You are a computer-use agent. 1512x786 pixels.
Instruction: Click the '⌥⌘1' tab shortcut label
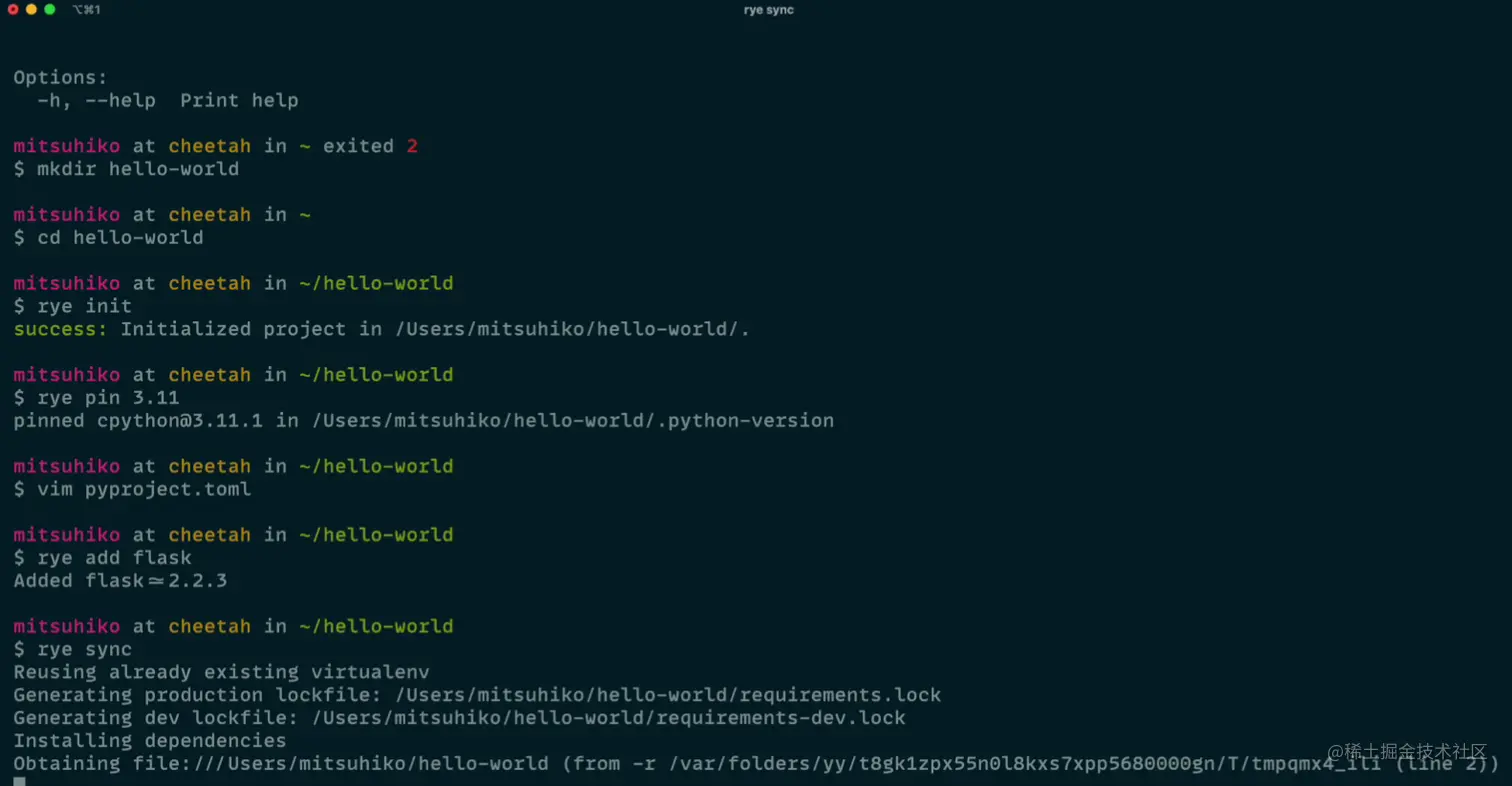coord(87,10)
